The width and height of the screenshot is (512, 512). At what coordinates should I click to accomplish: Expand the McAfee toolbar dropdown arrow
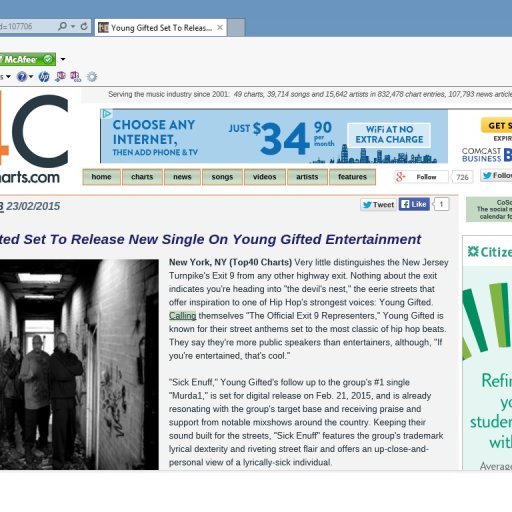pos(63,59)
